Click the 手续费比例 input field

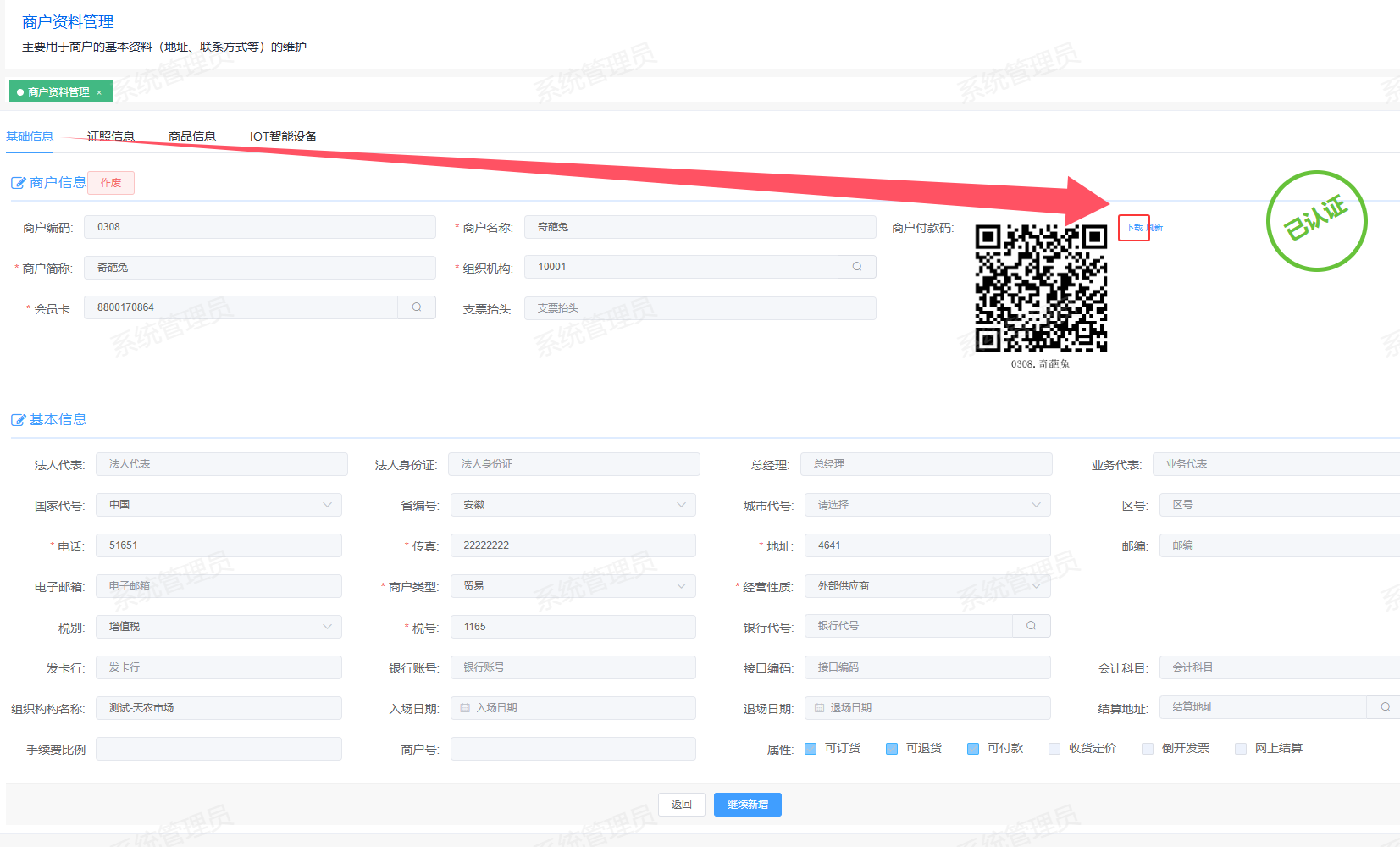pyautogui.click(x=219, y=749)
